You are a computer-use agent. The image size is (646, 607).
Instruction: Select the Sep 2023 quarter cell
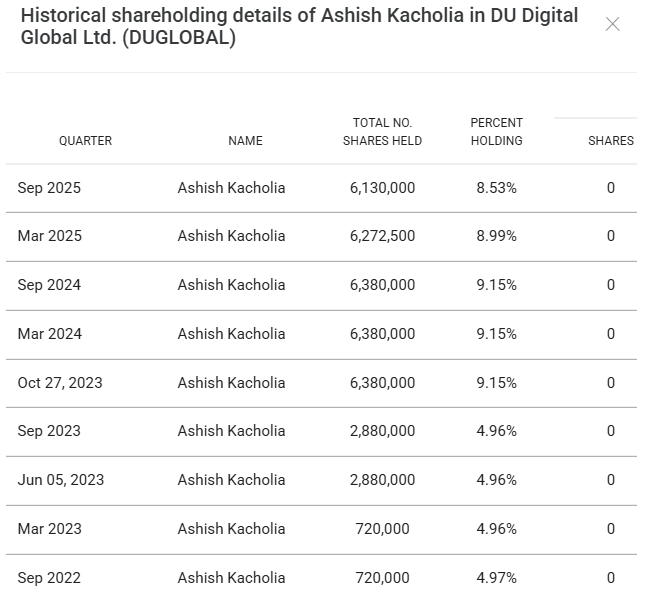click(x=49, y=431)
